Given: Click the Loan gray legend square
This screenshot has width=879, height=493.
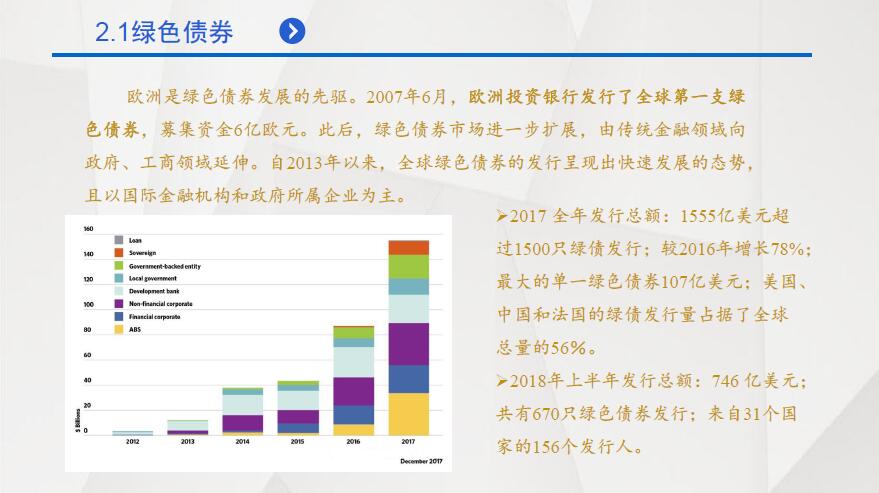Looking at the screenshot, I should tap(119, 240).
